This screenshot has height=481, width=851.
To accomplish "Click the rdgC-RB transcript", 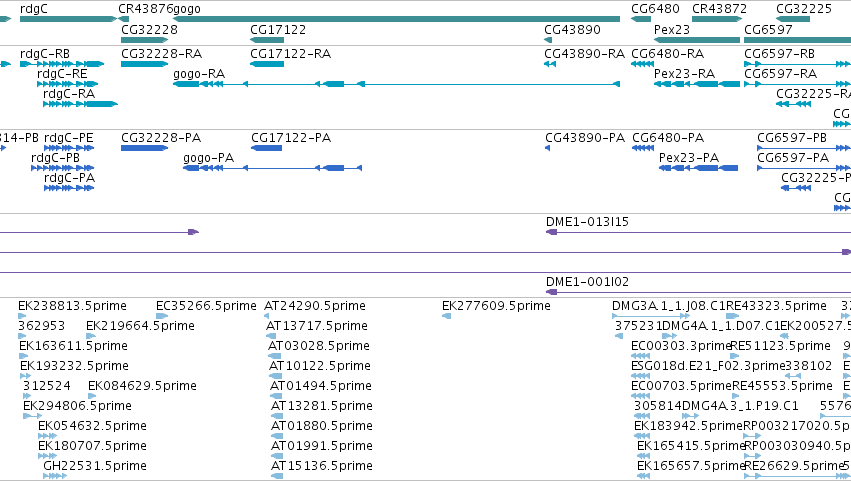I will tap(62, 64).
